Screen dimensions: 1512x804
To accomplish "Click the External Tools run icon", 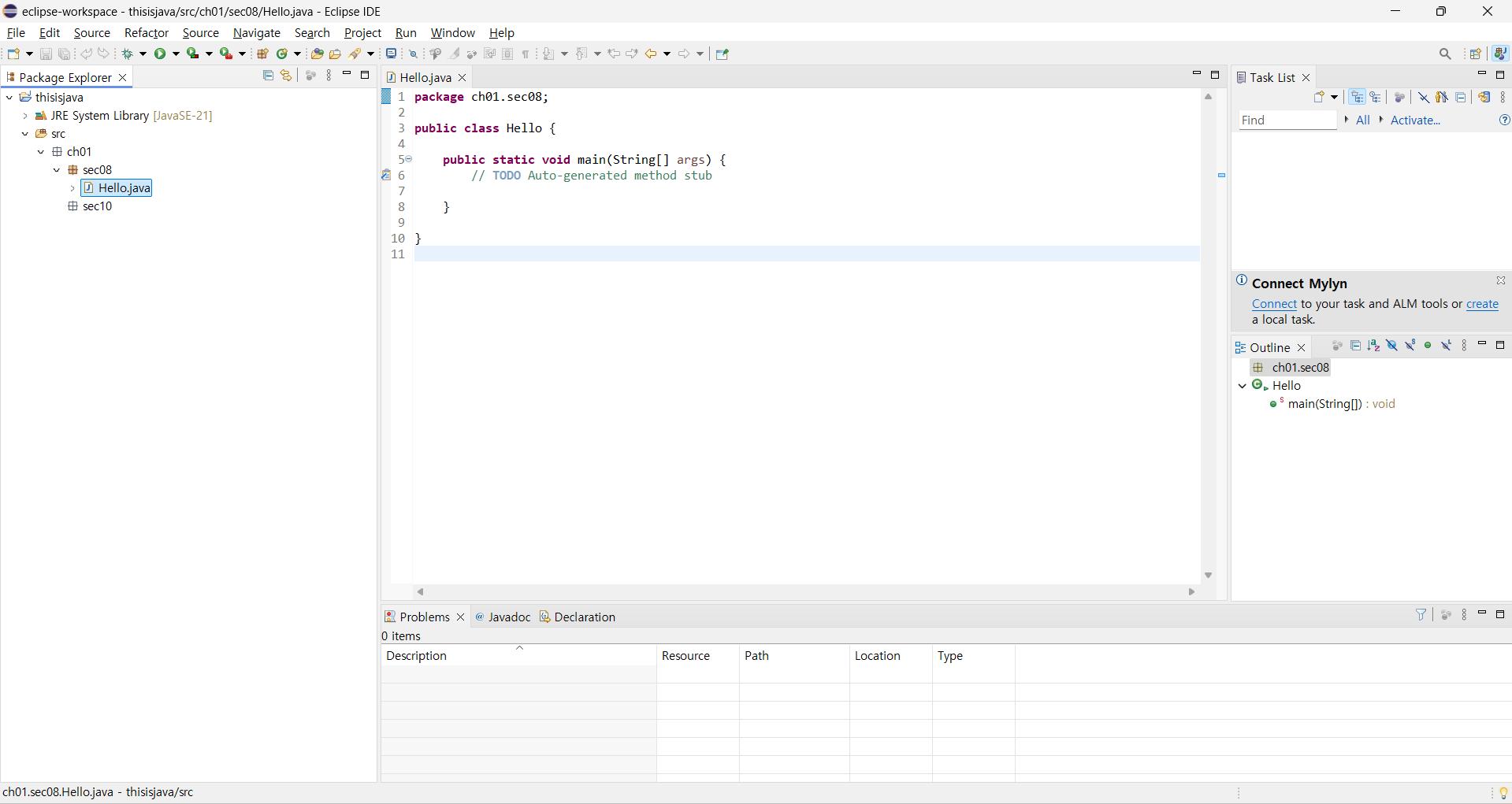I will 226,54.
